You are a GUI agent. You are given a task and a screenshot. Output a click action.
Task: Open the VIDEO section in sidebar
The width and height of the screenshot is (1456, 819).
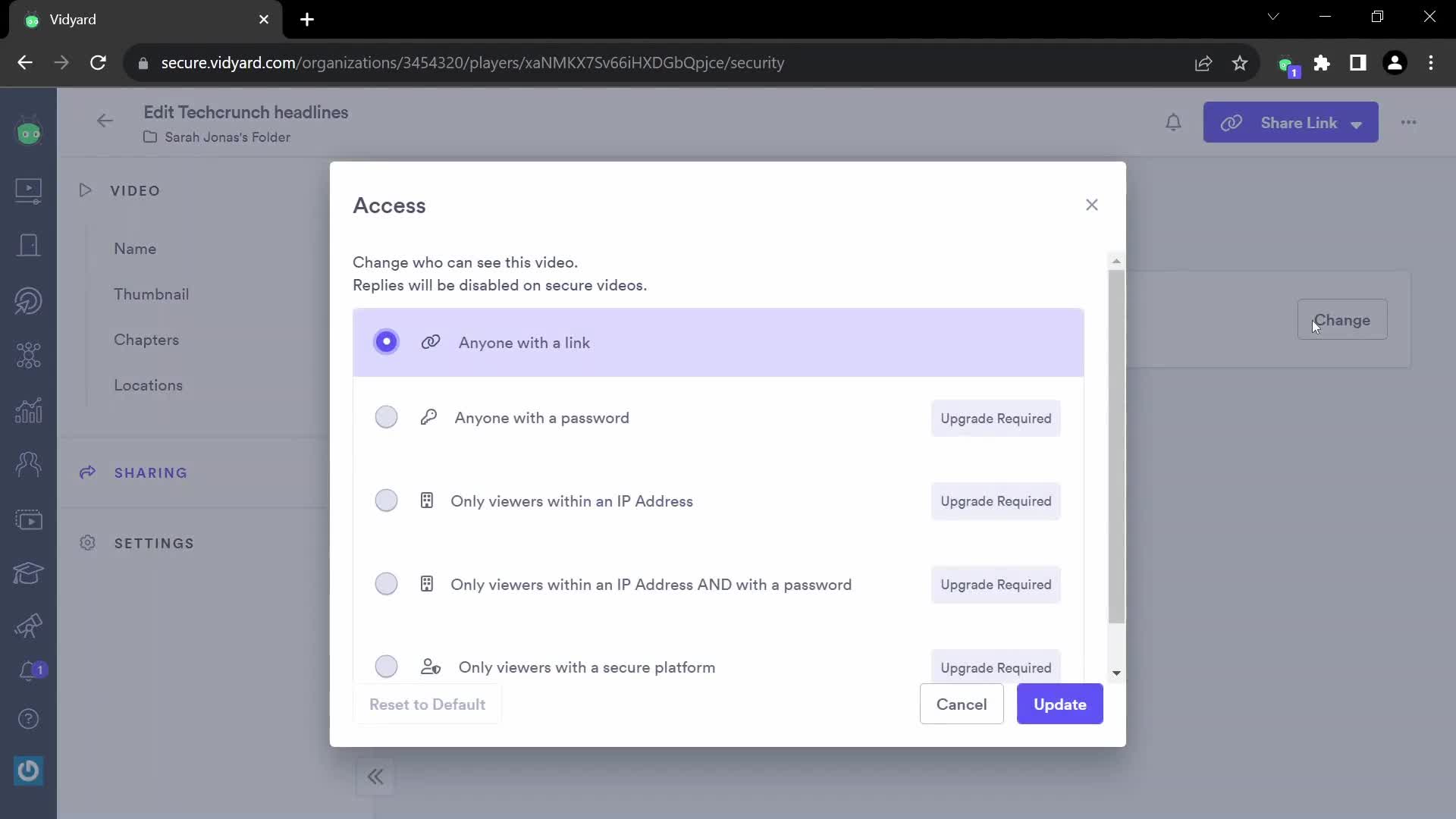(135, 190)
